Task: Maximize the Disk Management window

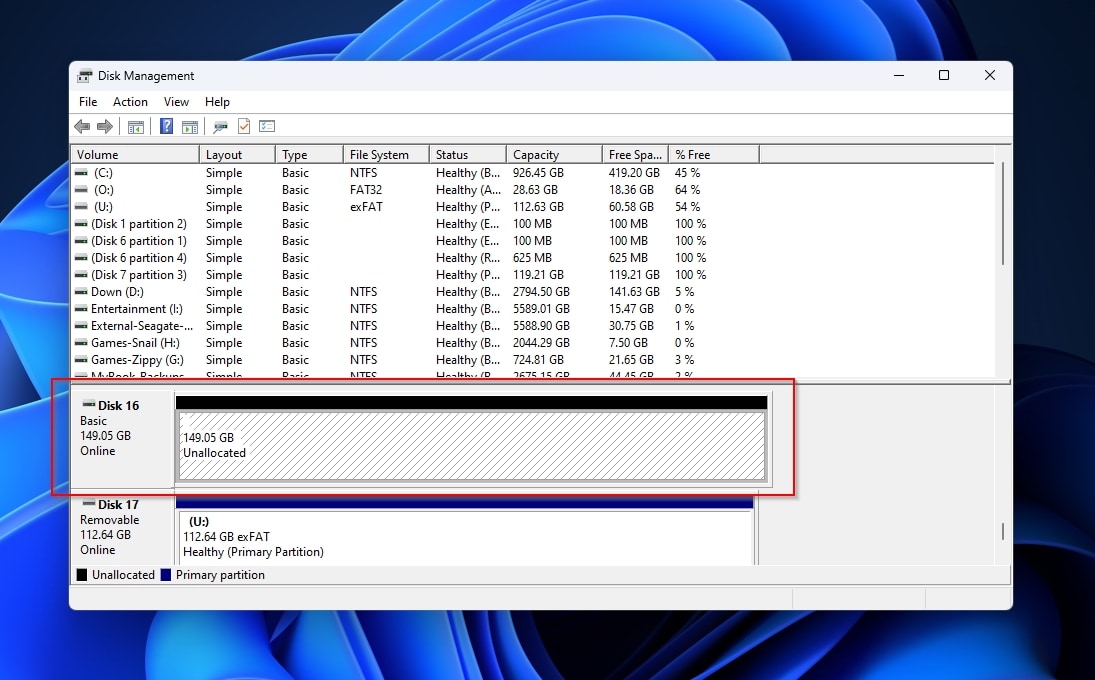Action: pyautogui.click(x=944, y=75)
